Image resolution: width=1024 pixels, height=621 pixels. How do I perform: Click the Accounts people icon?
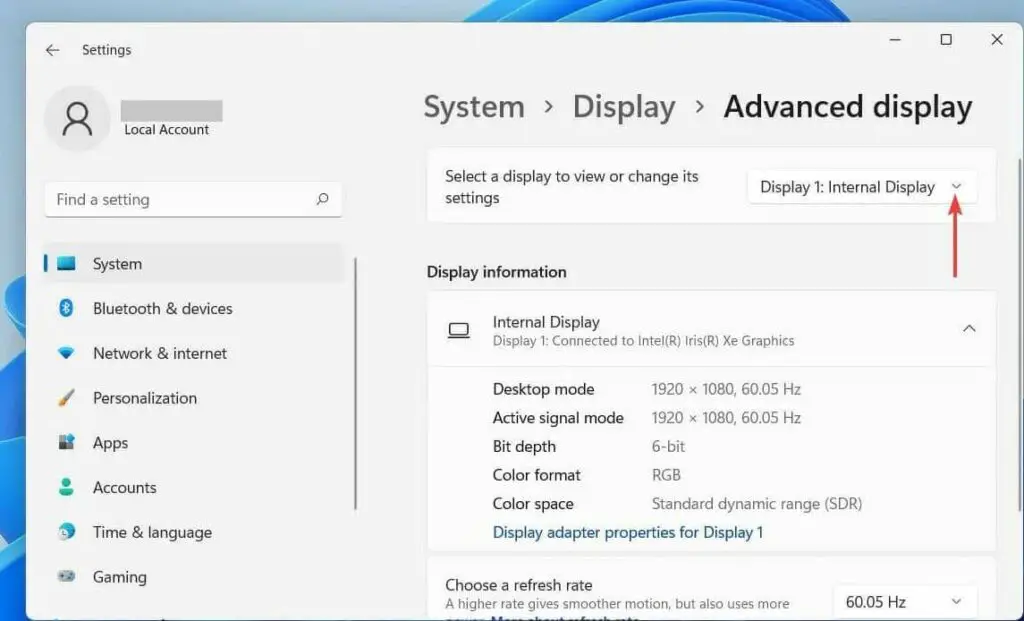[67, 487]
